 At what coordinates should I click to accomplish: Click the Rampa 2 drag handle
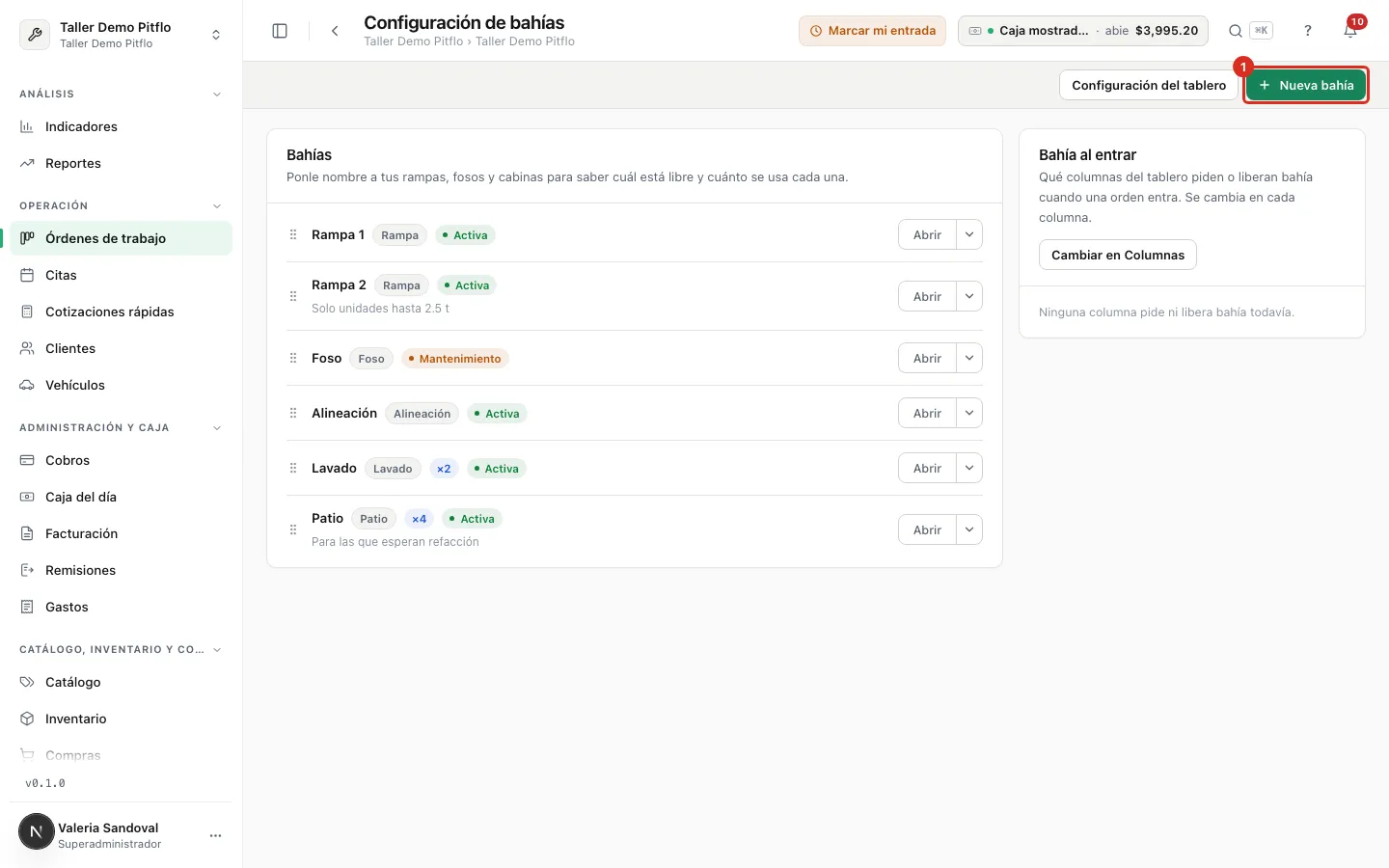(293, 296)
